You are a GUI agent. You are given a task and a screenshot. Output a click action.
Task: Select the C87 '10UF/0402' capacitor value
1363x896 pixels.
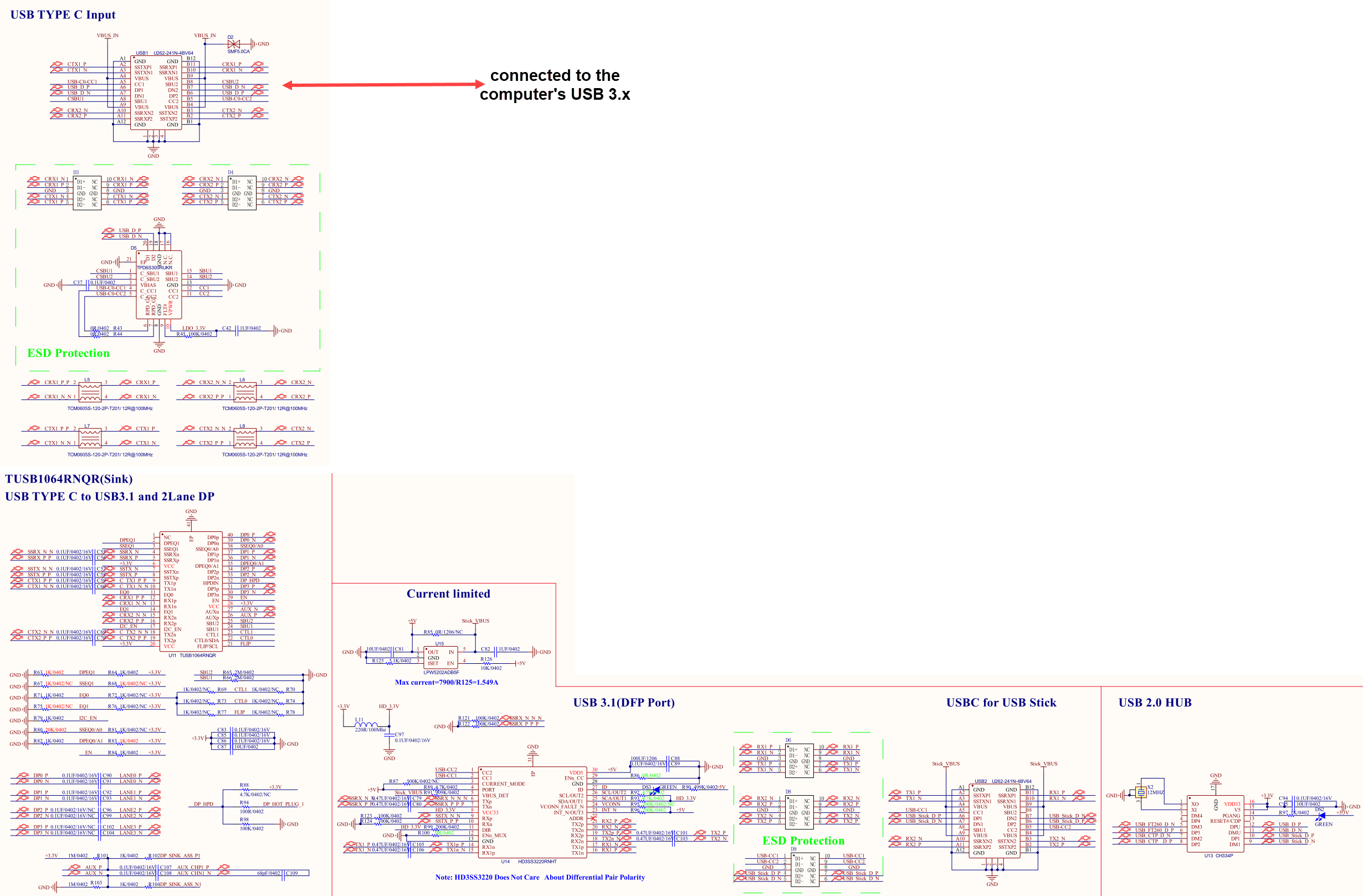click(x=245, y=747)
